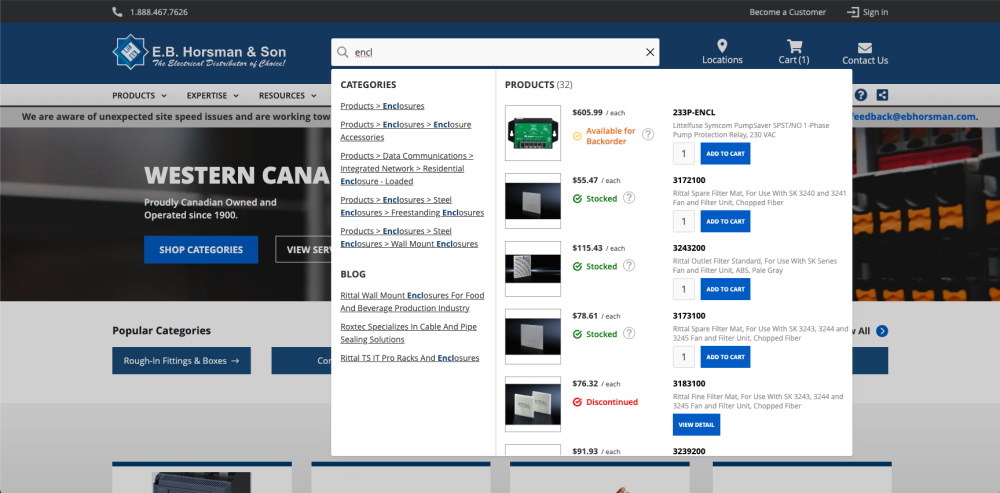The height and width of the screenshot is (493, 1000).
Task: Open blog Rittal Wall Mount Enclosures post
Action: coord(412,302)
